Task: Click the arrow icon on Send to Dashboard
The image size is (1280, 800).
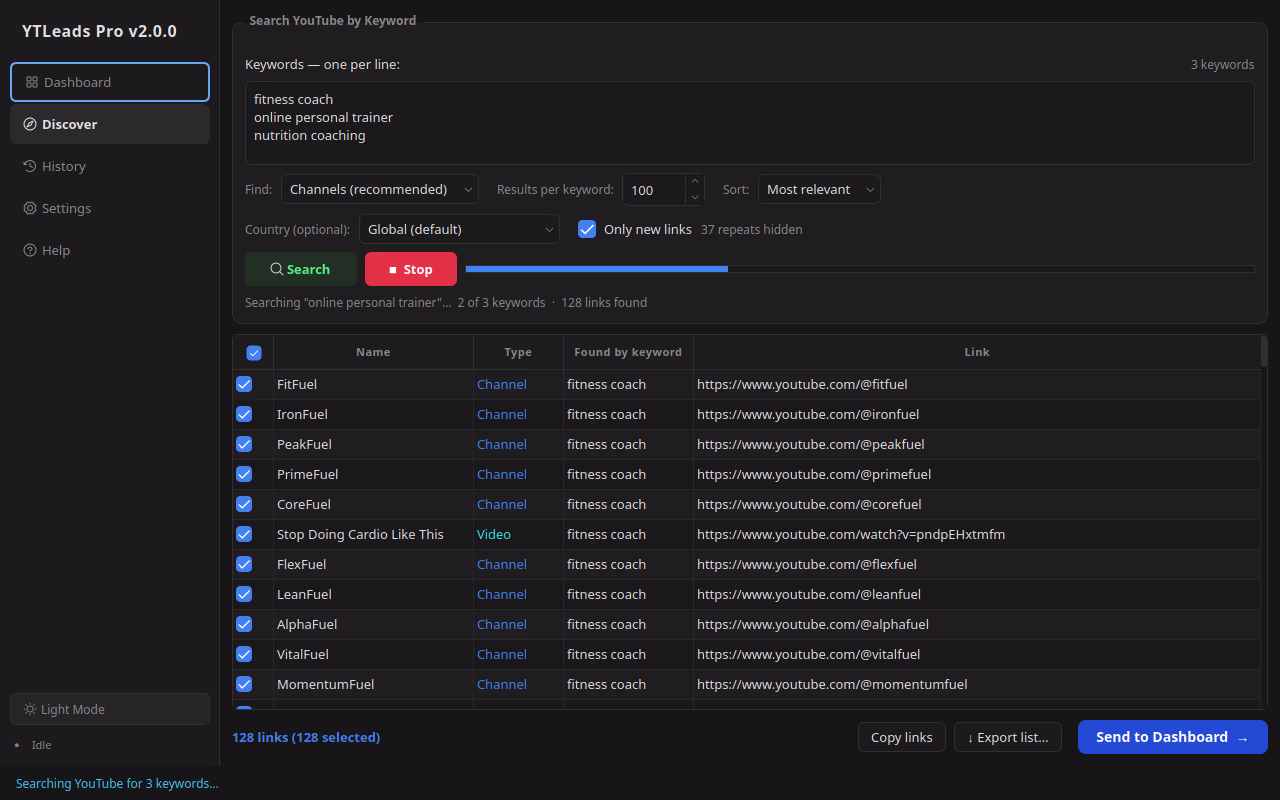Action: (1243, 738)
